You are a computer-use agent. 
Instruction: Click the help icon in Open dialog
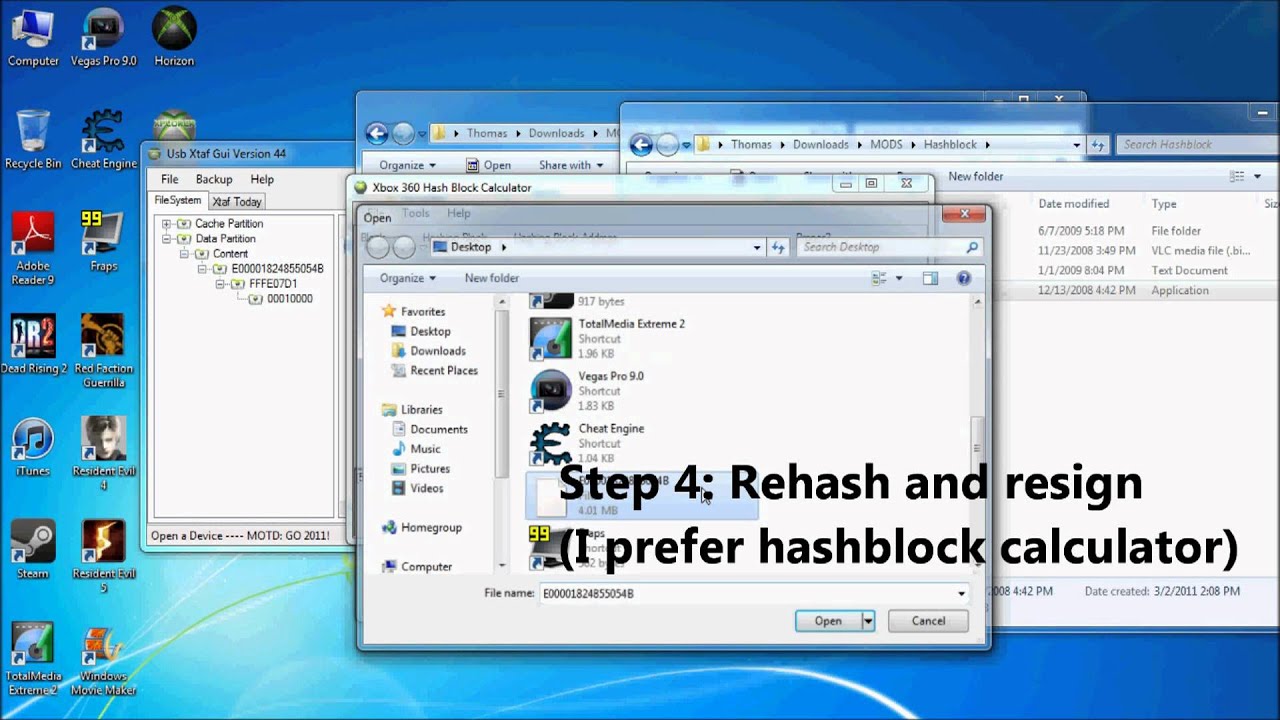(x=963, y=278)
